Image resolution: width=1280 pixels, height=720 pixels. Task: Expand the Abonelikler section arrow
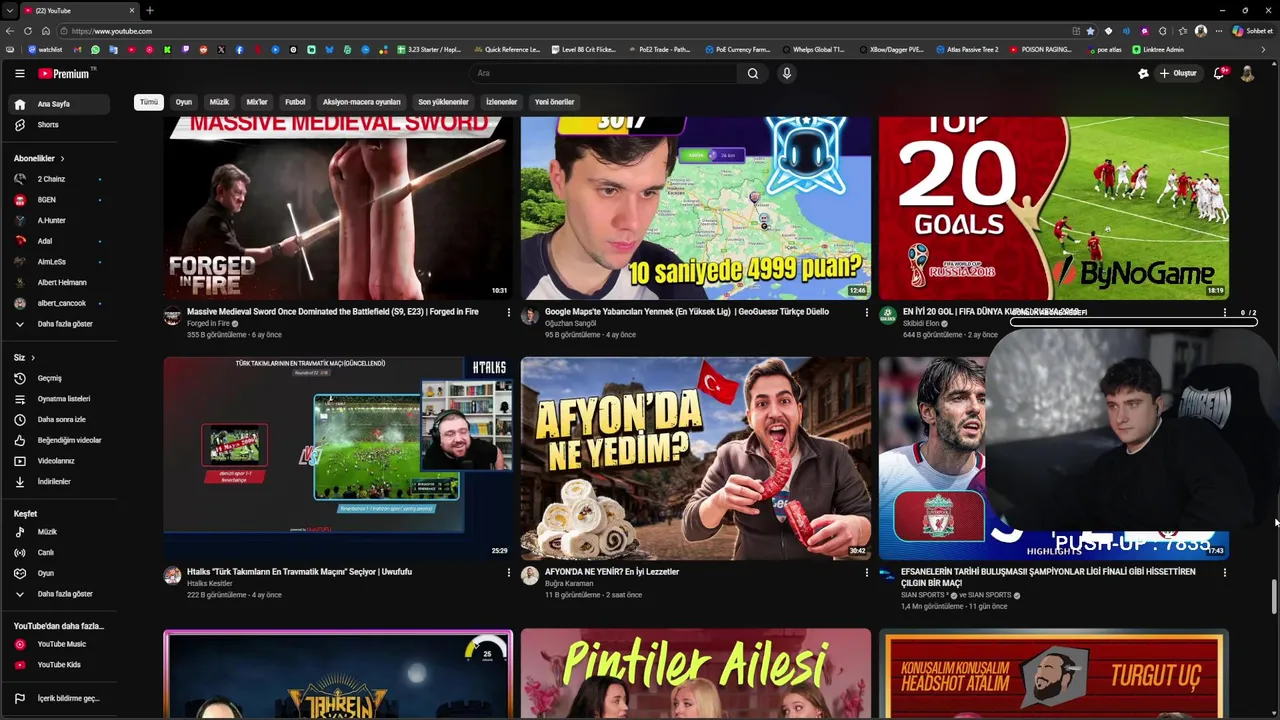pos(62,159)
